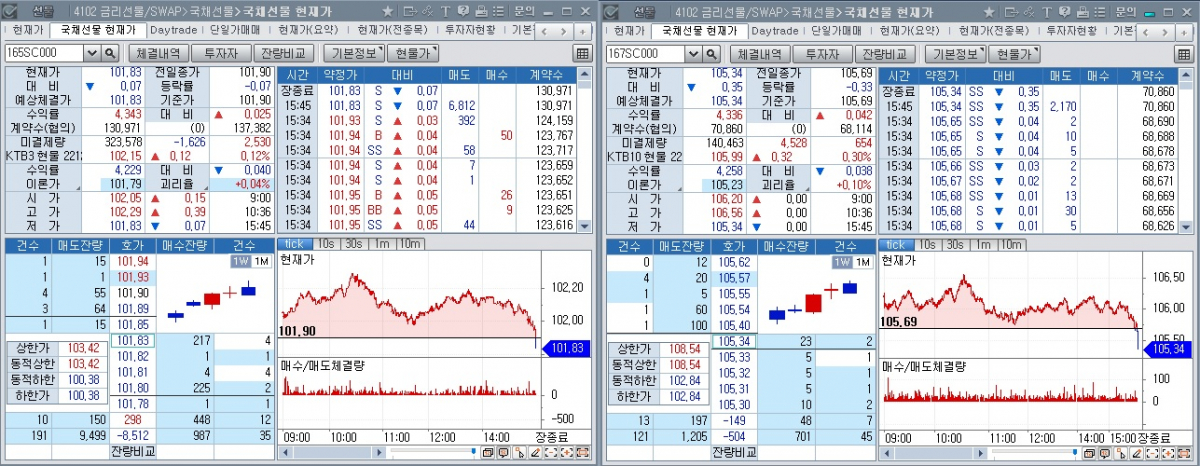Click zoom-in icon under left chart
Viewport: 1200px width, 466px height.
pyautogui.click(x=567, y=452)
